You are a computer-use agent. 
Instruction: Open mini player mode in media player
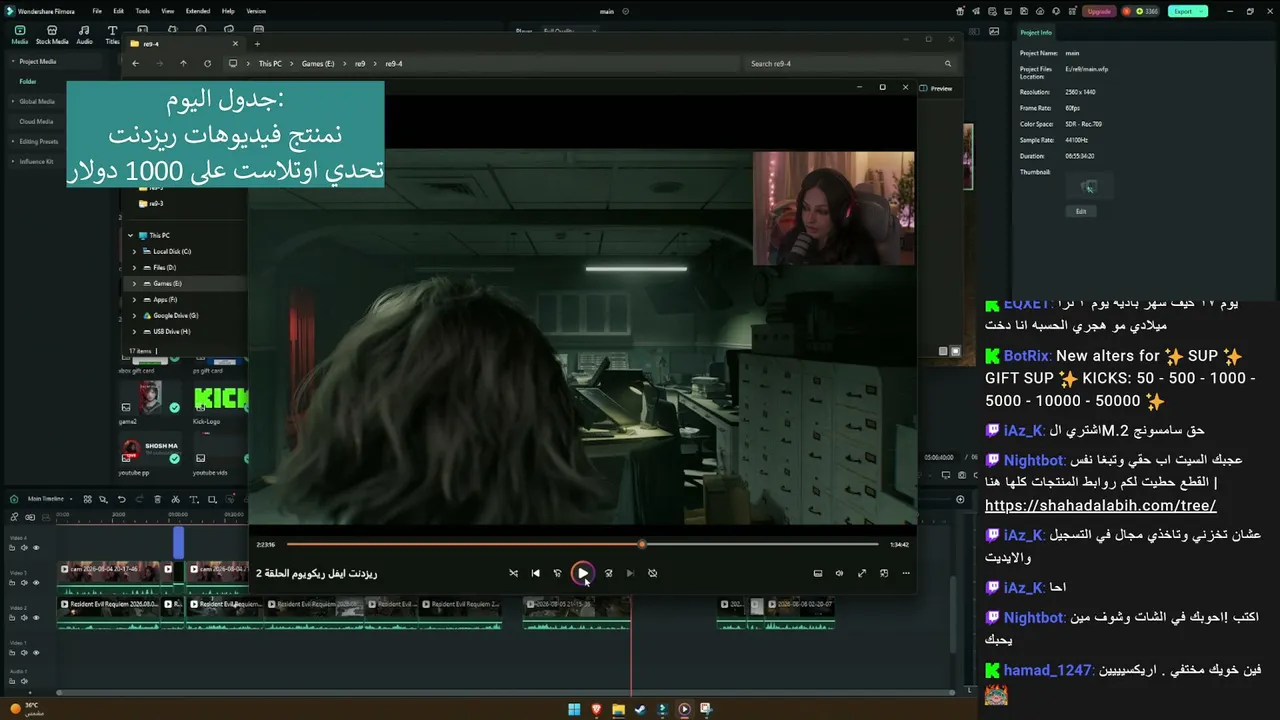point(884,573)
